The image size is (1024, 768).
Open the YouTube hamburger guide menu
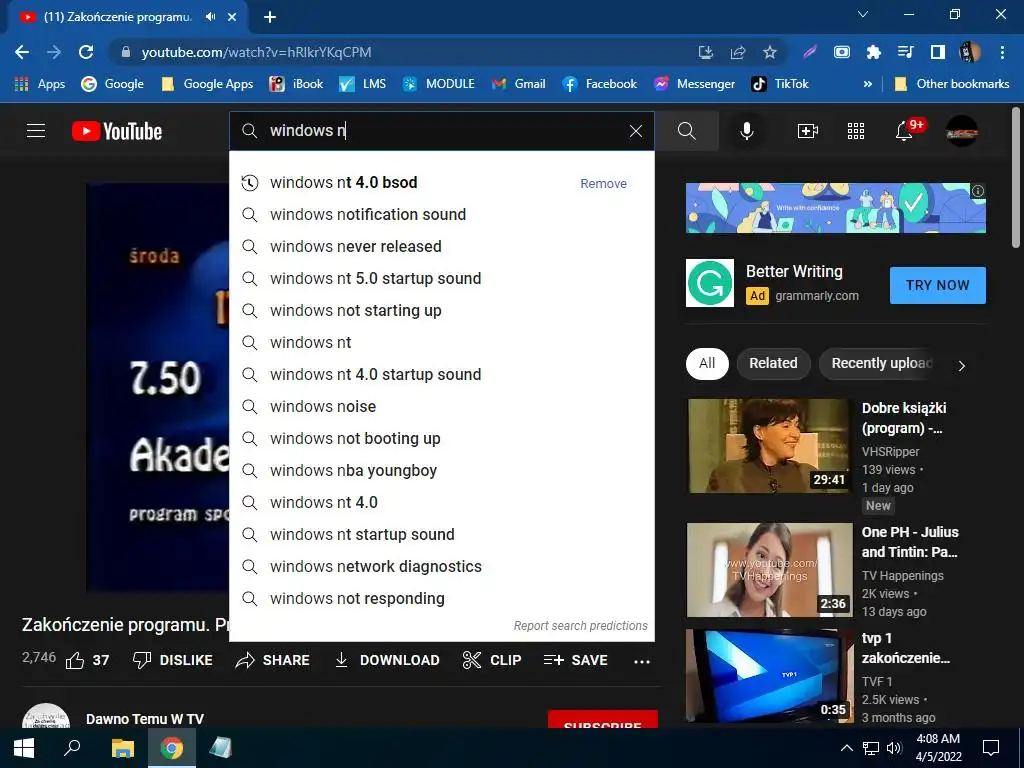click(36, 131)
